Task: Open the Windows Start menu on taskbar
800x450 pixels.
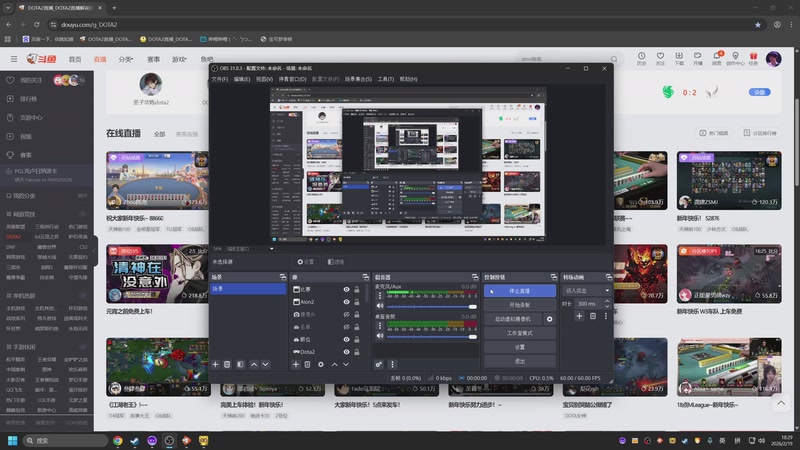Action: coord(13,440)
